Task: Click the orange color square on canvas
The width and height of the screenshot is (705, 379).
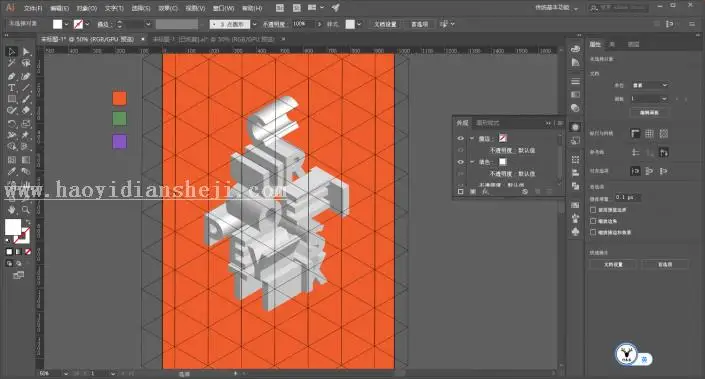Action: (120, 98)
